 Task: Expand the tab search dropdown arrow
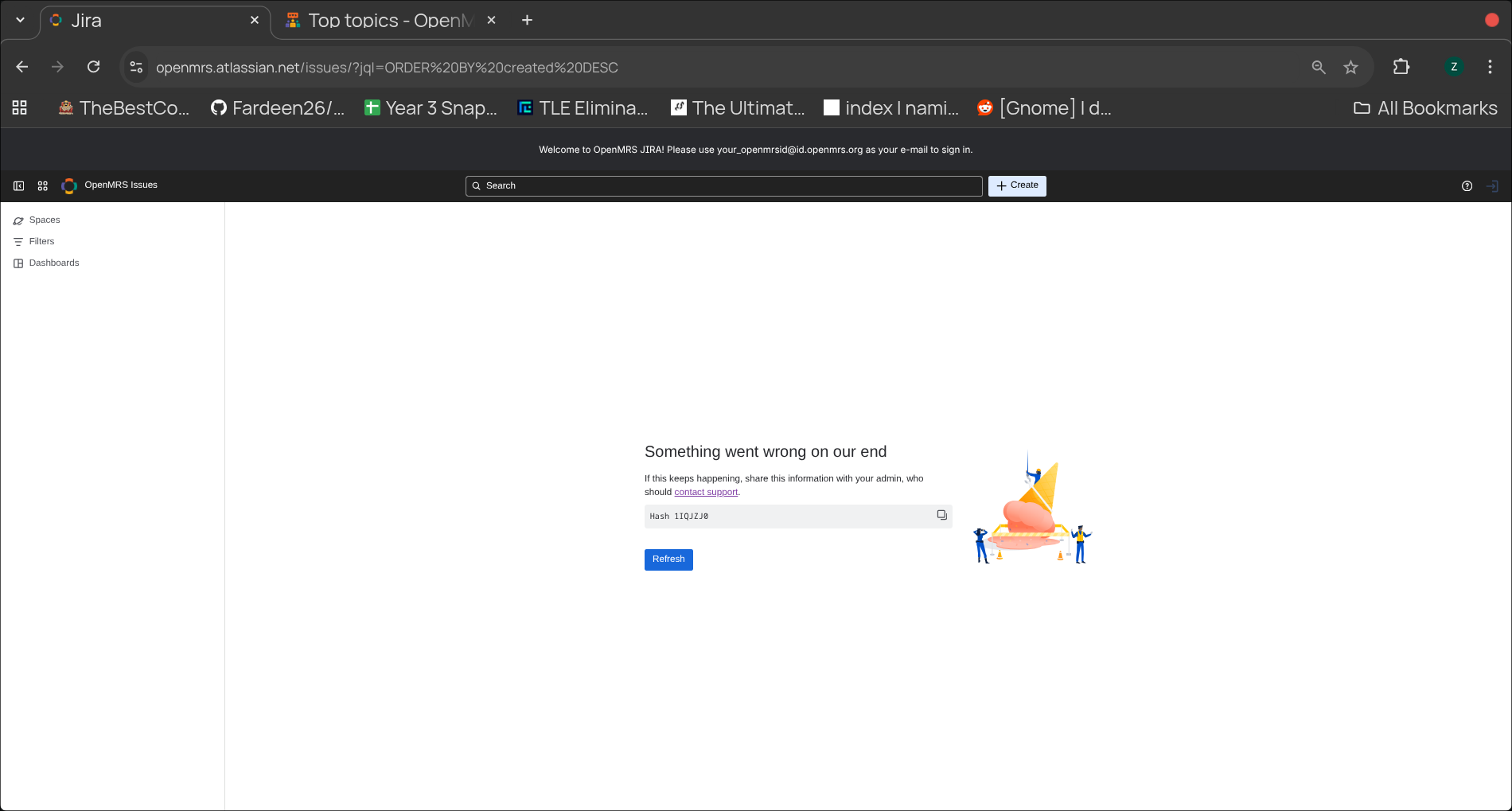tap(20, 21)
